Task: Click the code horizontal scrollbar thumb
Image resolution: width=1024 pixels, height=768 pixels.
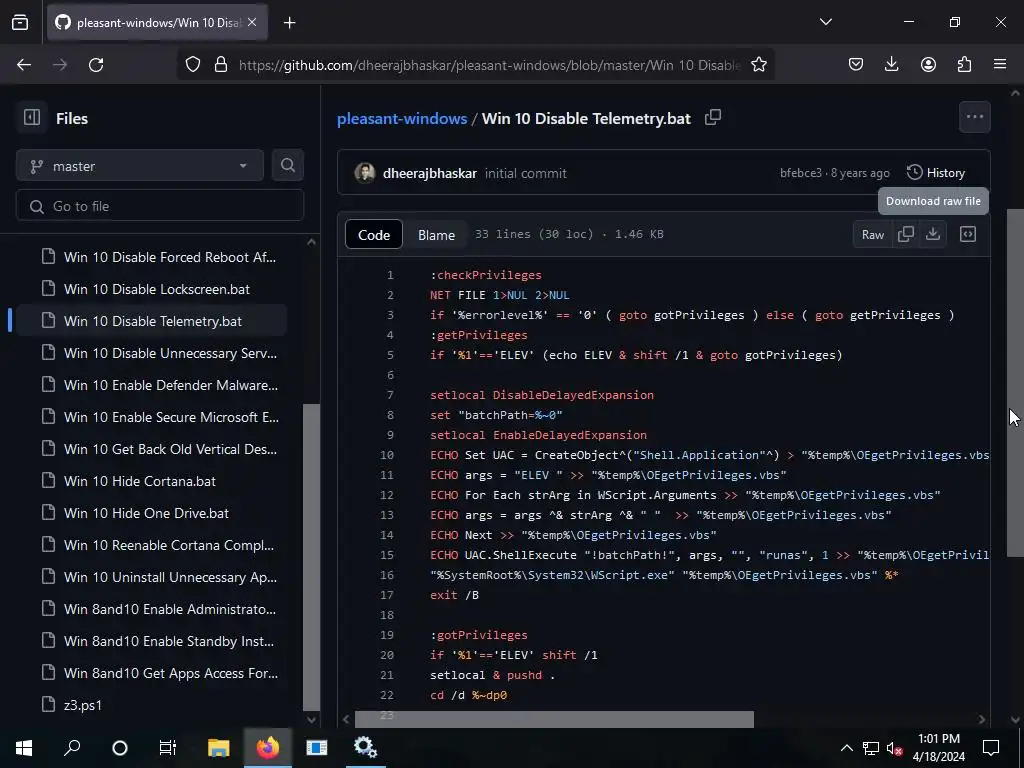Action: coord(554,719)
